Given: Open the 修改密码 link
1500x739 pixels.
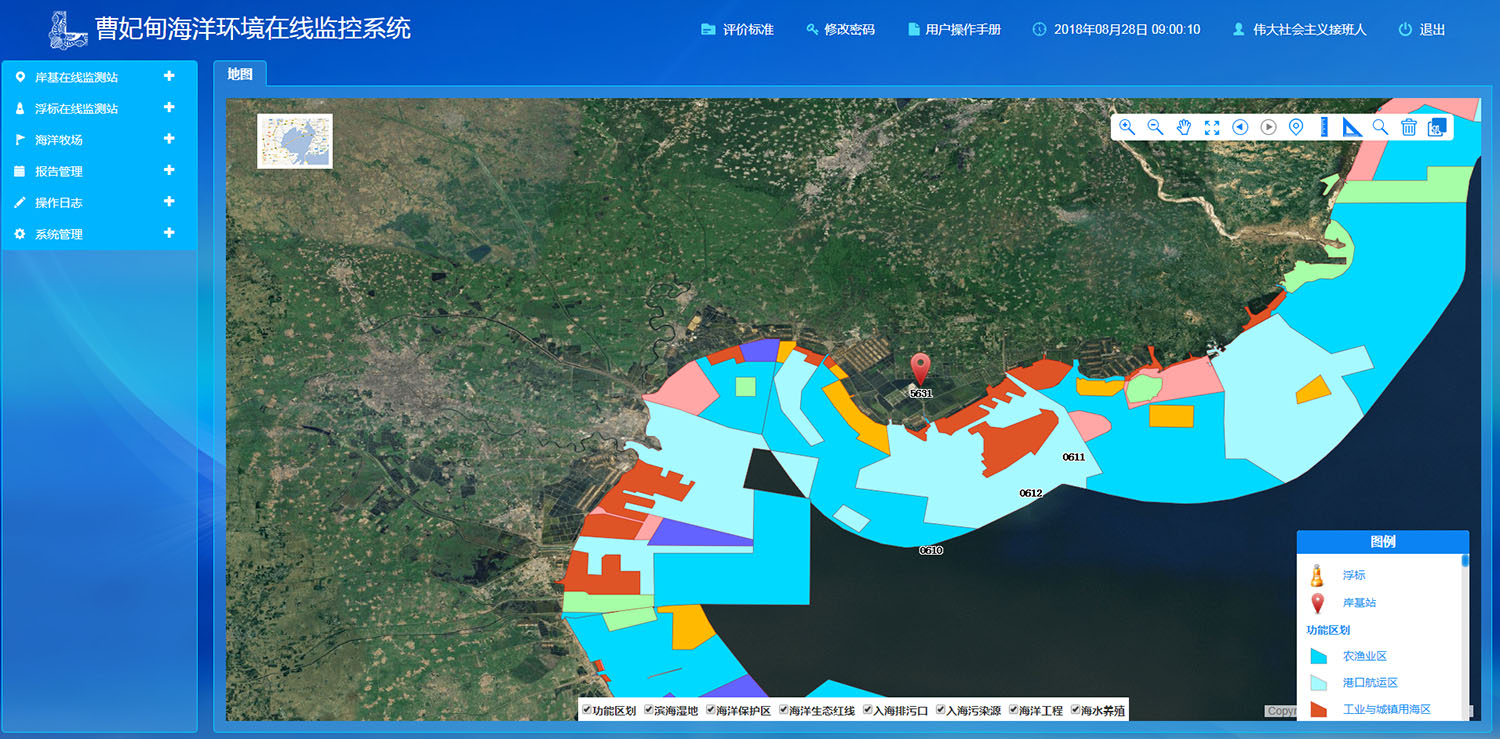Looking at the screenshot, I should pos(850,30).
